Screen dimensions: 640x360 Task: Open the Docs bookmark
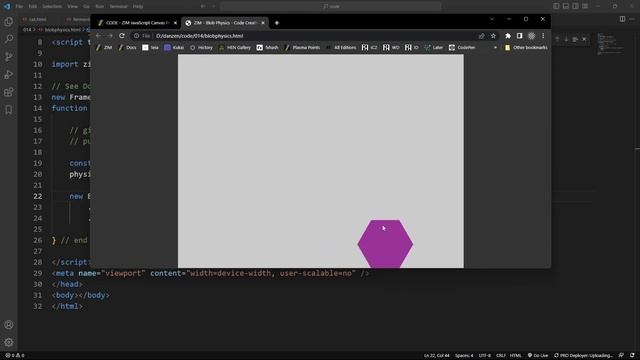(x=127, y=48)
